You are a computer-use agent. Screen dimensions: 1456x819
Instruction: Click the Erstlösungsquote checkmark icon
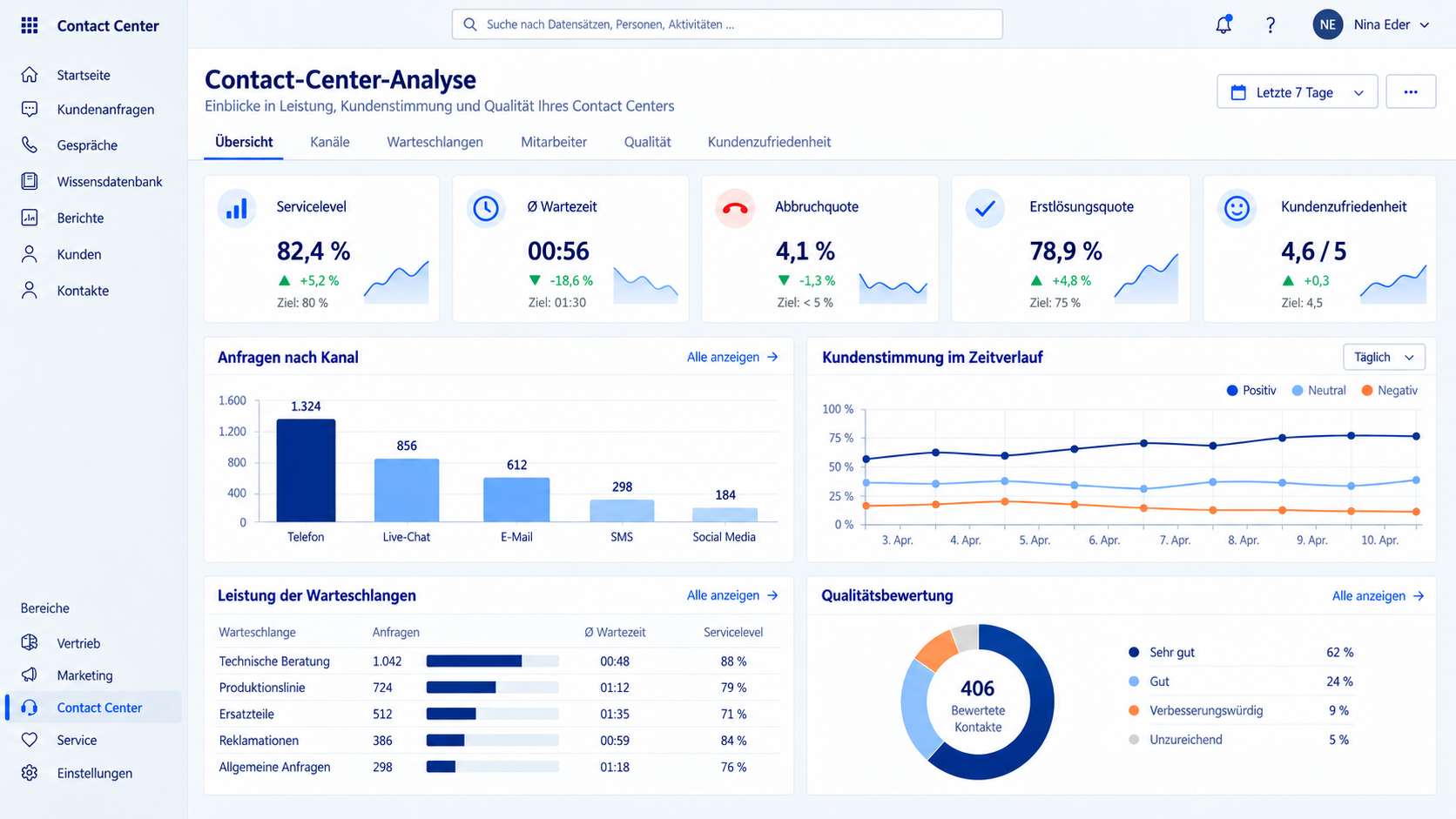click(x=985, y=209)
